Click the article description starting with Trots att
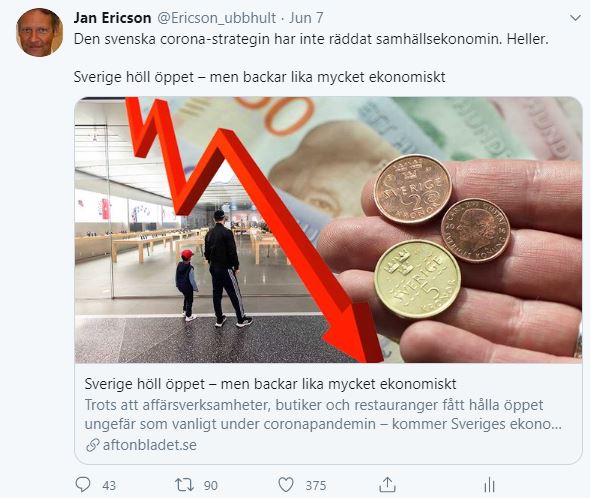The image size is (590, 498). (323, 414)
